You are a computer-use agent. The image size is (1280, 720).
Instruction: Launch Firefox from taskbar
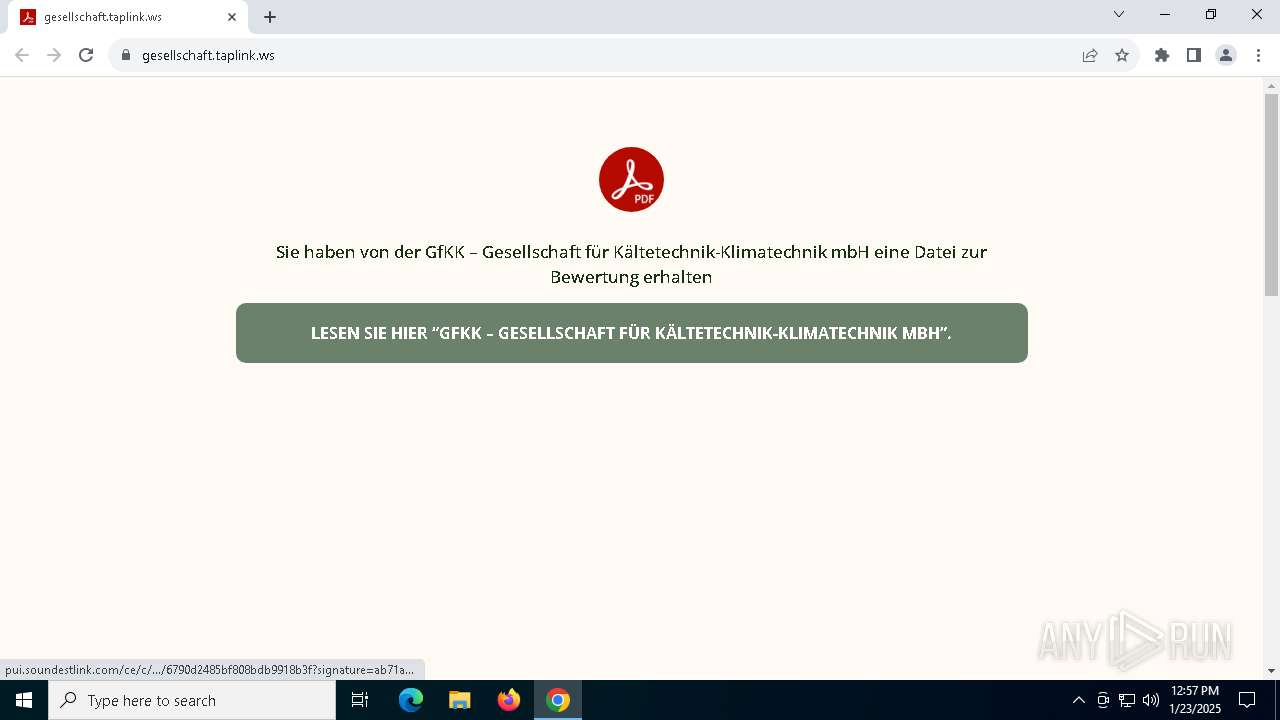click(x=509, y=700)
